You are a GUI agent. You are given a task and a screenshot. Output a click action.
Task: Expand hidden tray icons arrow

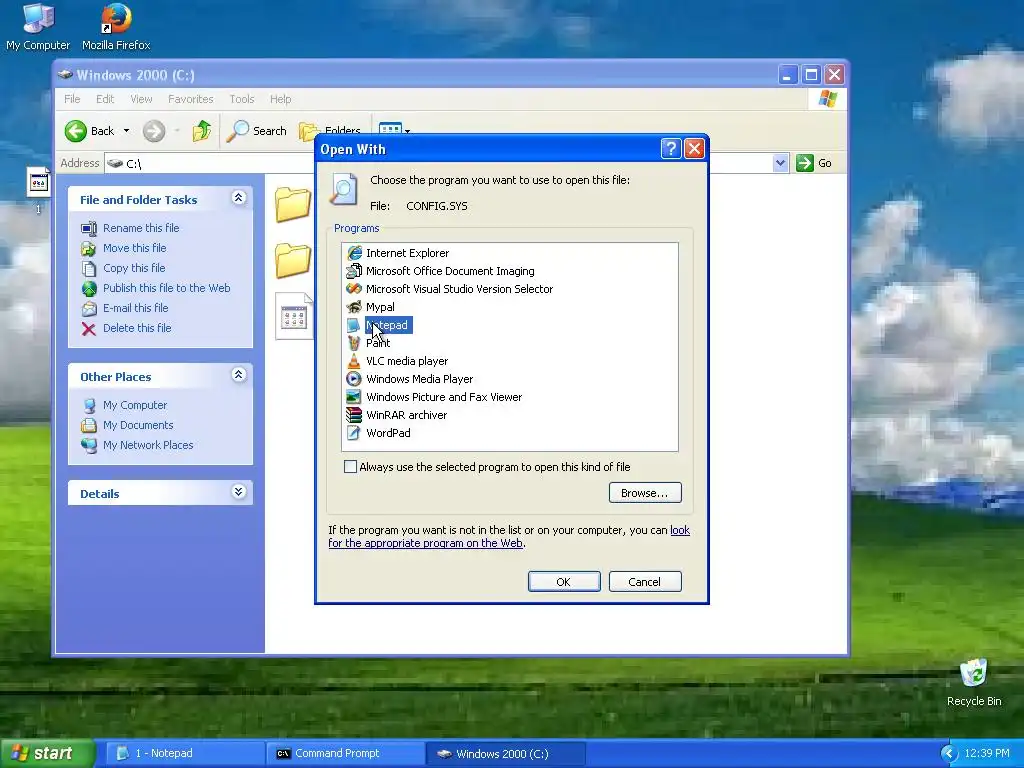click(949, 754)
